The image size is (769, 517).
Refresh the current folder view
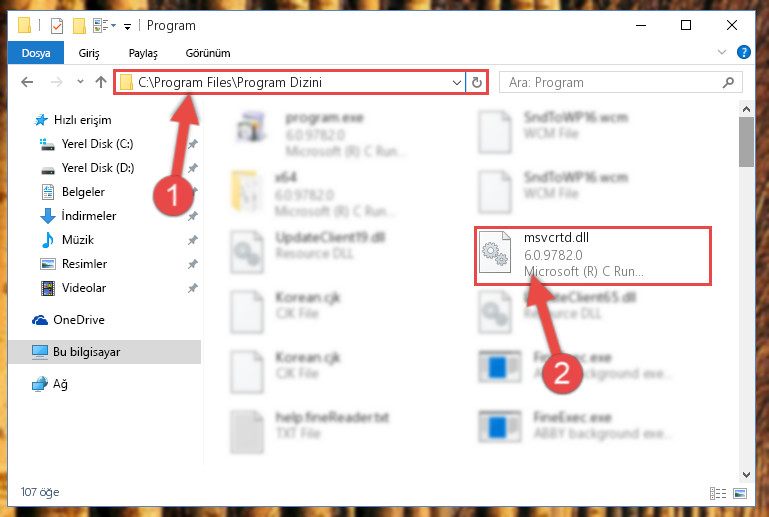476,82
